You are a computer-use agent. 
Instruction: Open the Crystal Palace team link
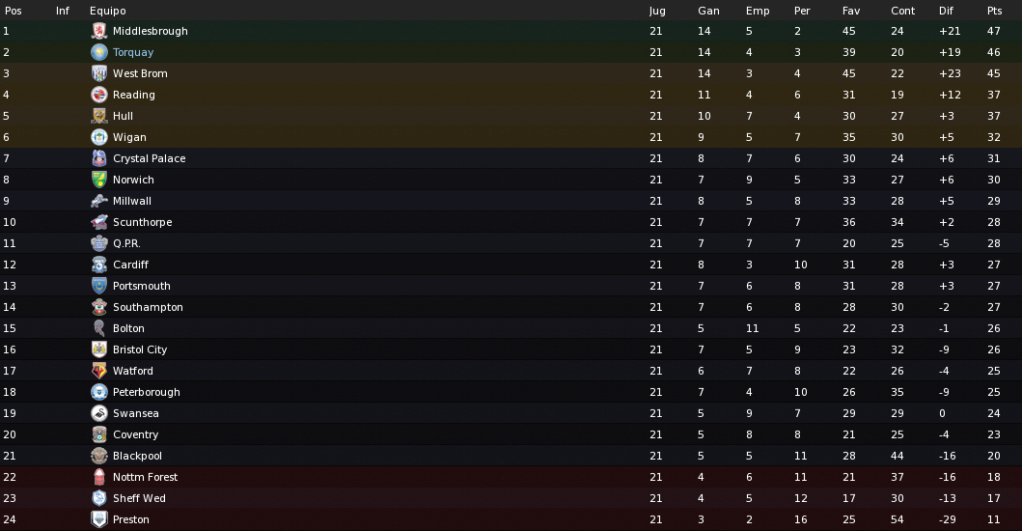tap(149, 158)
